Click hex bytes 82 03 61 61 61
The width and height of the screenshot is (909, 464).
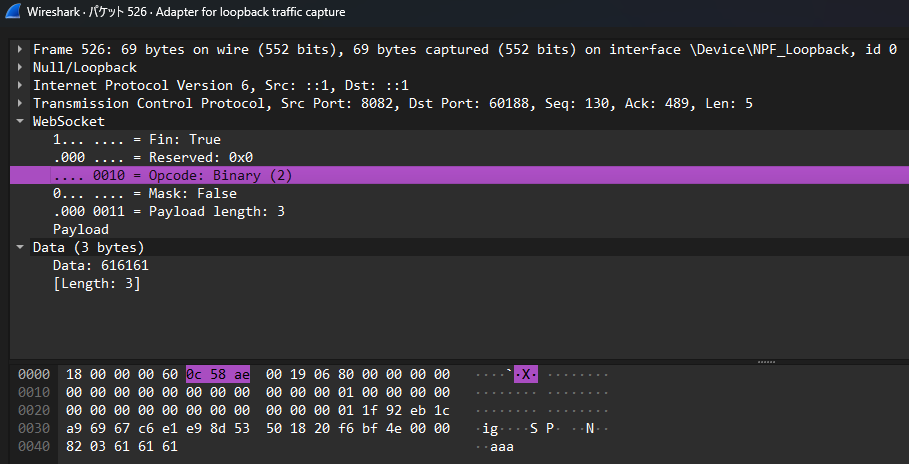click(122, 447)
